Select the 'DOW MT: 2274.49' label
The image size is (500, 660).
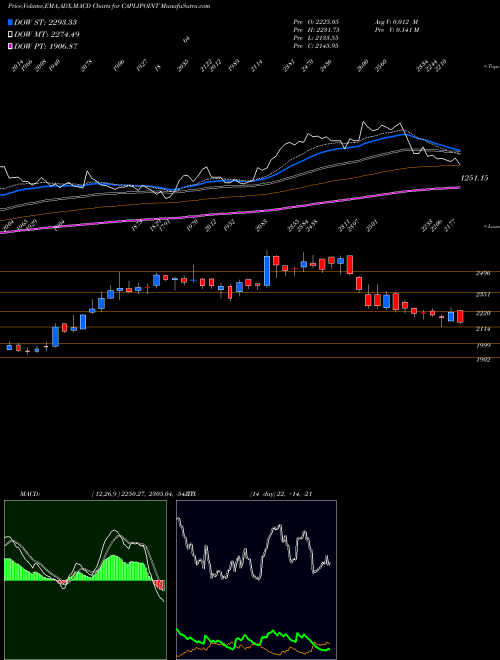[47, 34]
